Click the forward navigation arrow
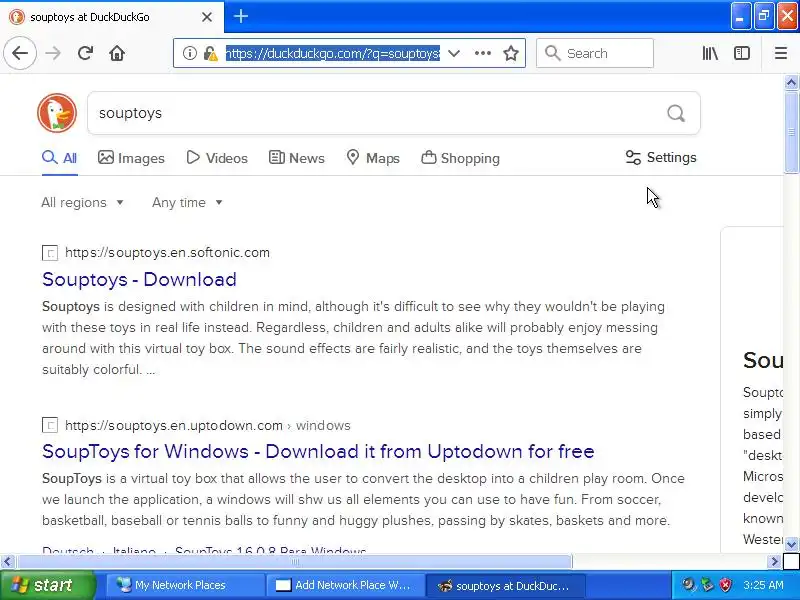This screenshot has width=800, height=600. [x=53, y=53]
